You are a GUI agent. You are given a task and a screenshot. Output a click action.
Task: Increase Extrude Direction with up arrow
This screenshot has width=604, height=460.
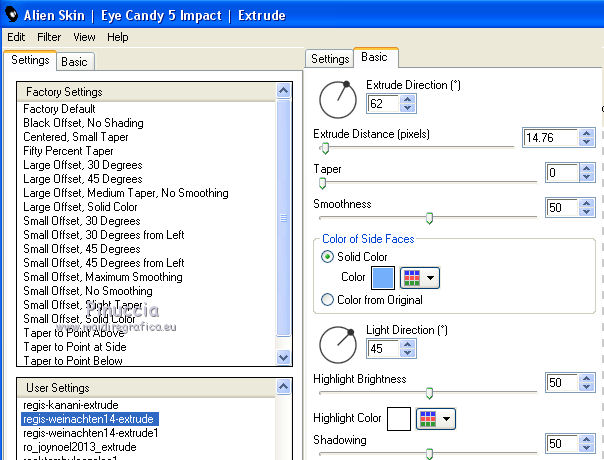pos(408,99)
